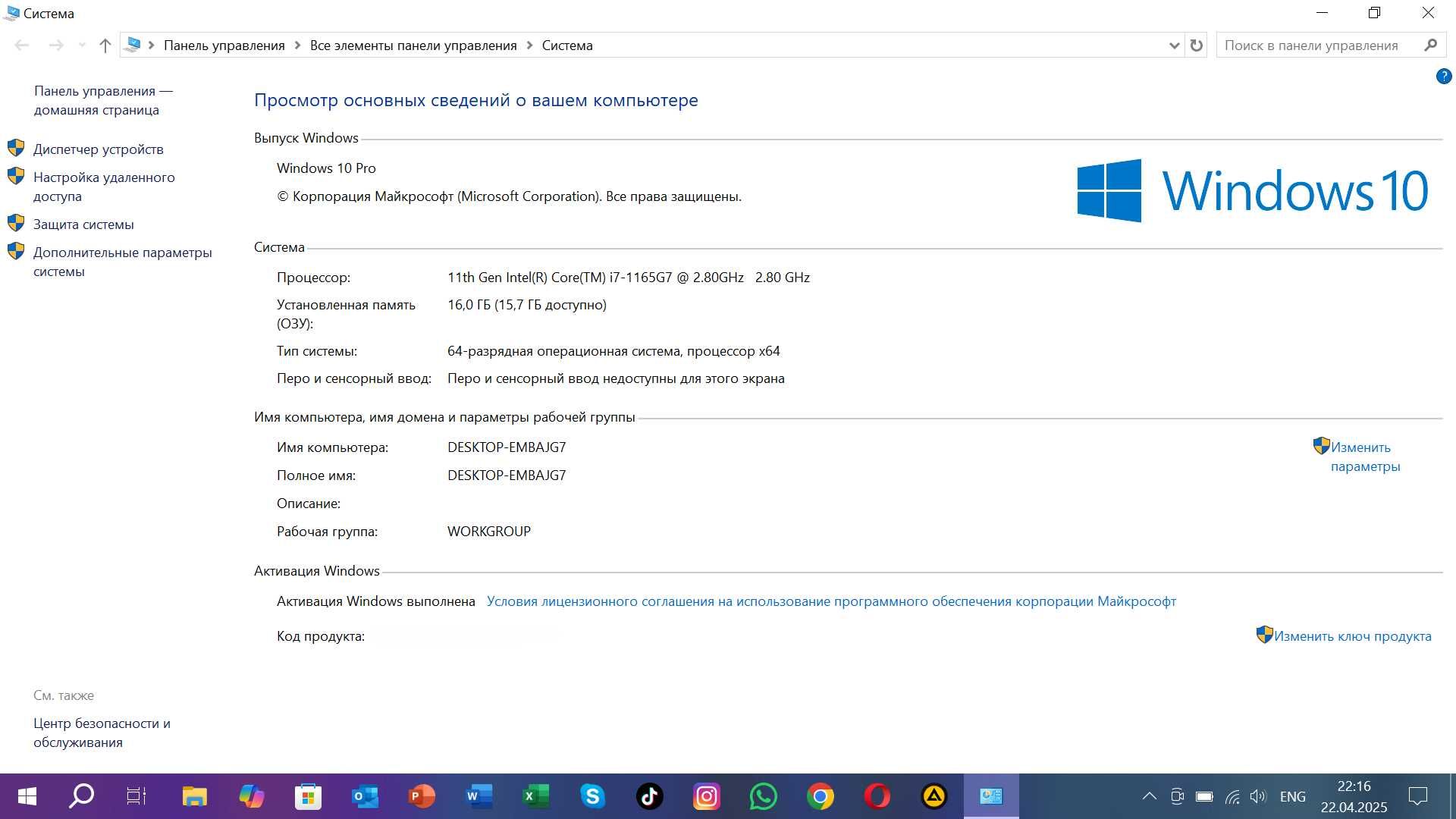
Task: Select 16,0 ГБ installed memory value
Action: 527,305
